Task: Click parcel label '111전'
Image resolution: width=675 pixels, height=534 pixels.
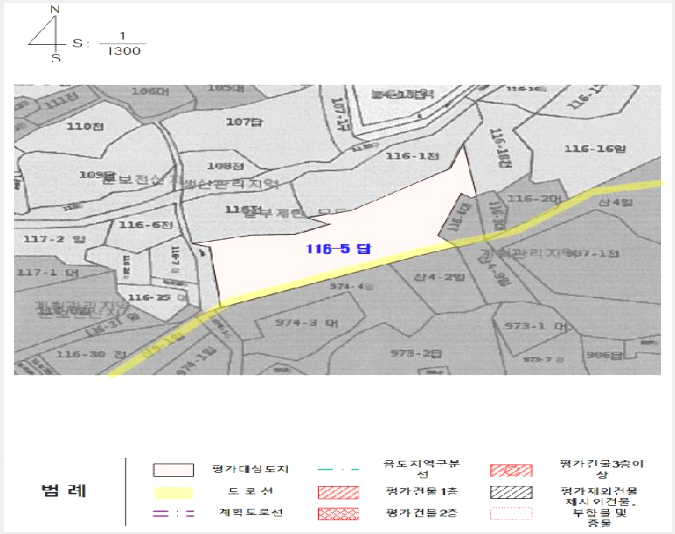Action: click(62, 102)
